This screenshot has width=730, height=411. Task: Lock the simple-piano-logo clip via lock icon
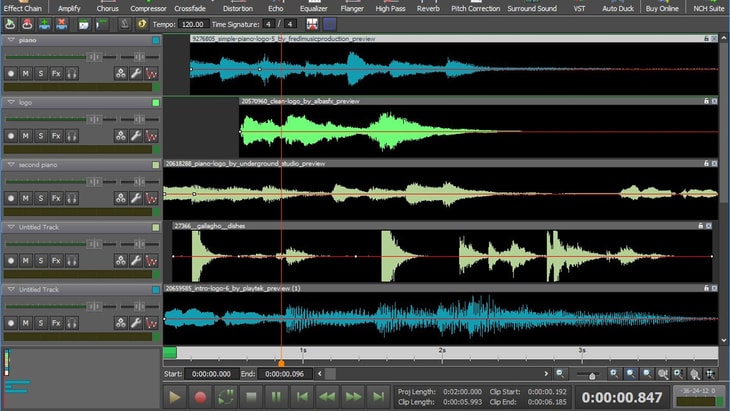(x=706, y=39)
